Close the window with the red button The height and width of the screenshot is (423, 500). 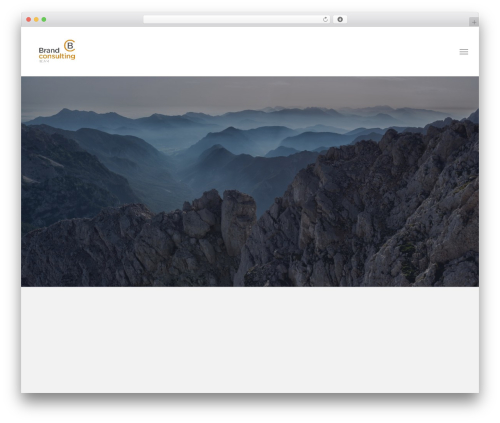pyautogui.click(x=29, y=19)
